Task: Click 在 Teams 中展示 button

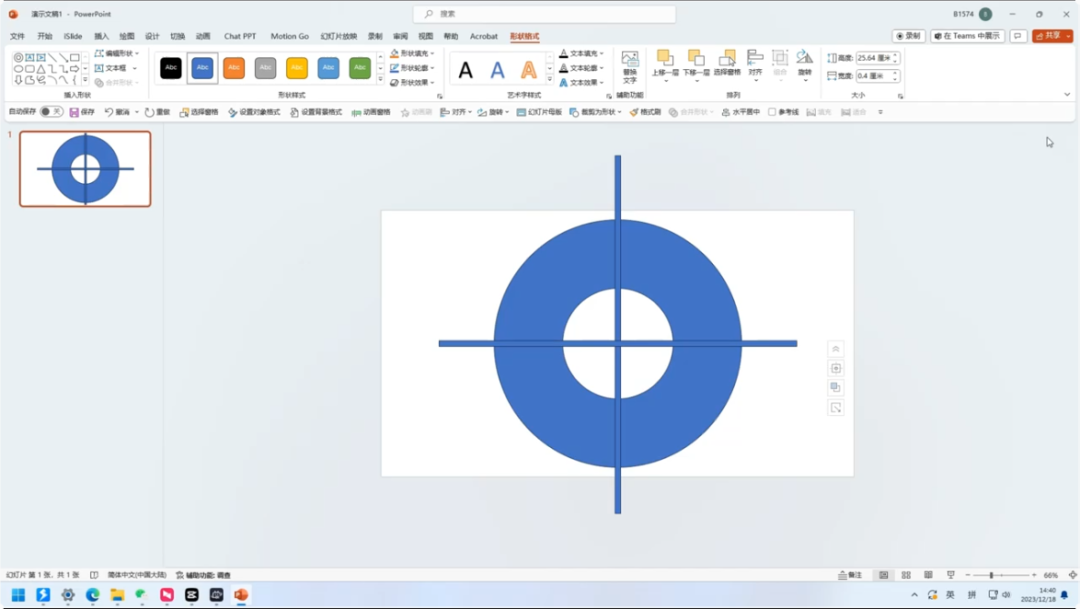Action: 968,36
